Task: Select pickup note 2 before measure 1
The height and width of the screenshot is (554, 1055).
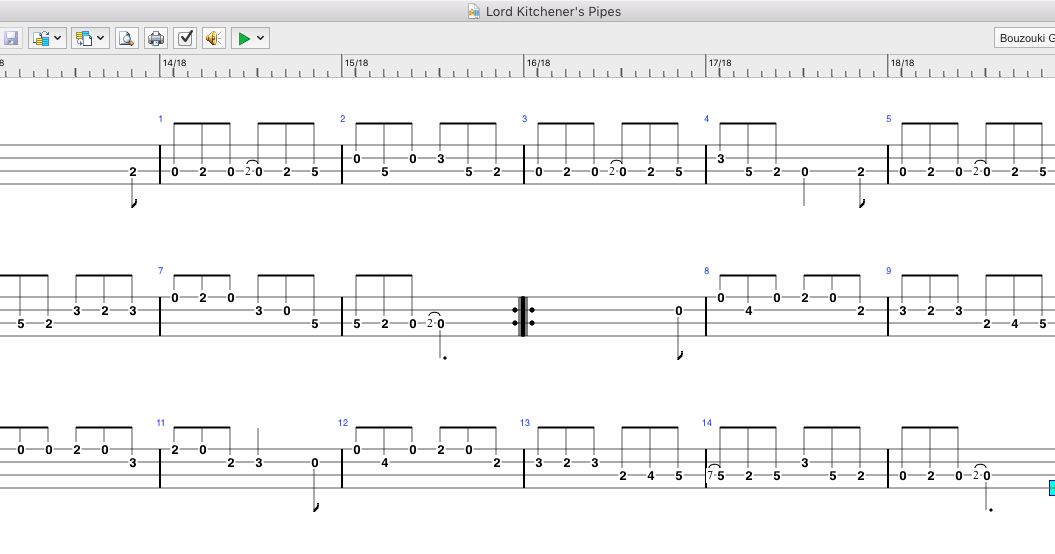Action: pyautogui.click(x=133, y=172)
